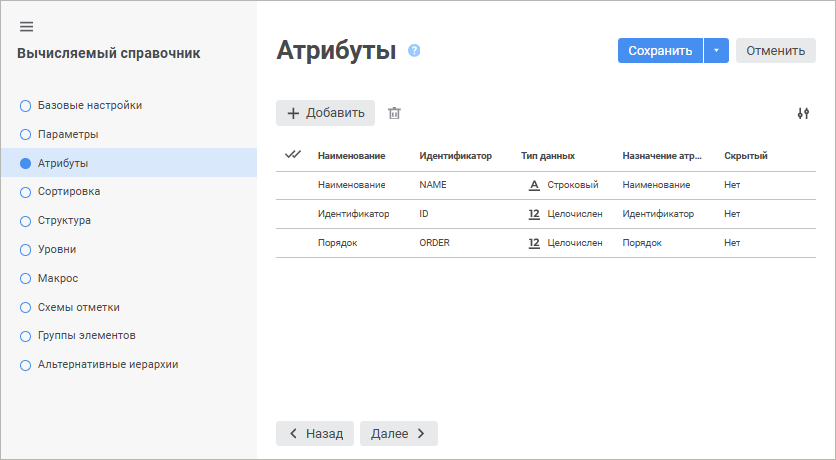Click the integer type icon in ID row
The height and width of the screenshot is (460, 836).
click(x=534, y=214)
